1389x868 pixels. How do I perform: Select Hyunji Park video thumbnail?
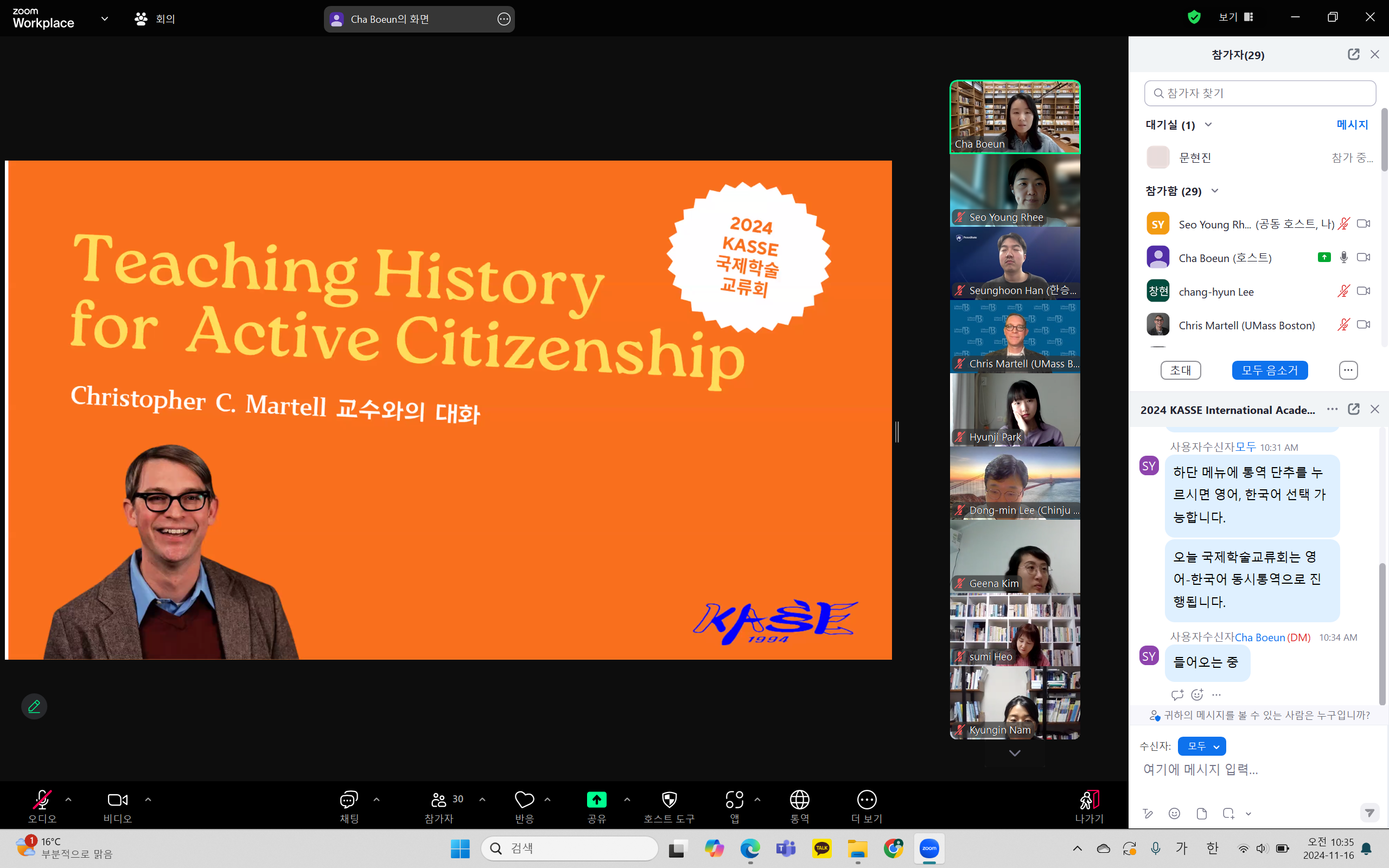click(1015, 410)
